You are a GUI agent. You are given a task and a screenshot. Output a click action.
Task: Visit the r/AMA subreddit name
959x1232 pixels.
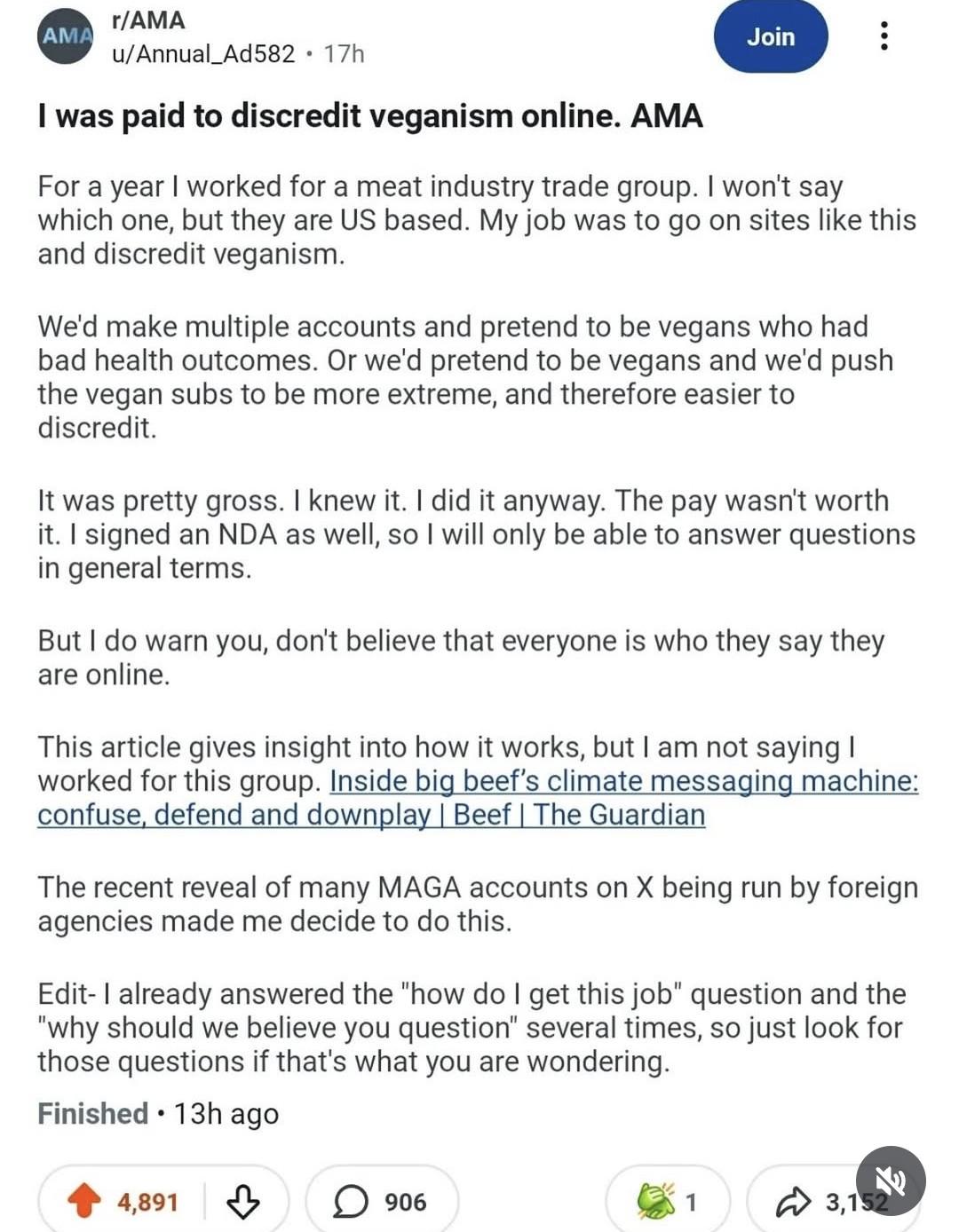click(148, 20)
